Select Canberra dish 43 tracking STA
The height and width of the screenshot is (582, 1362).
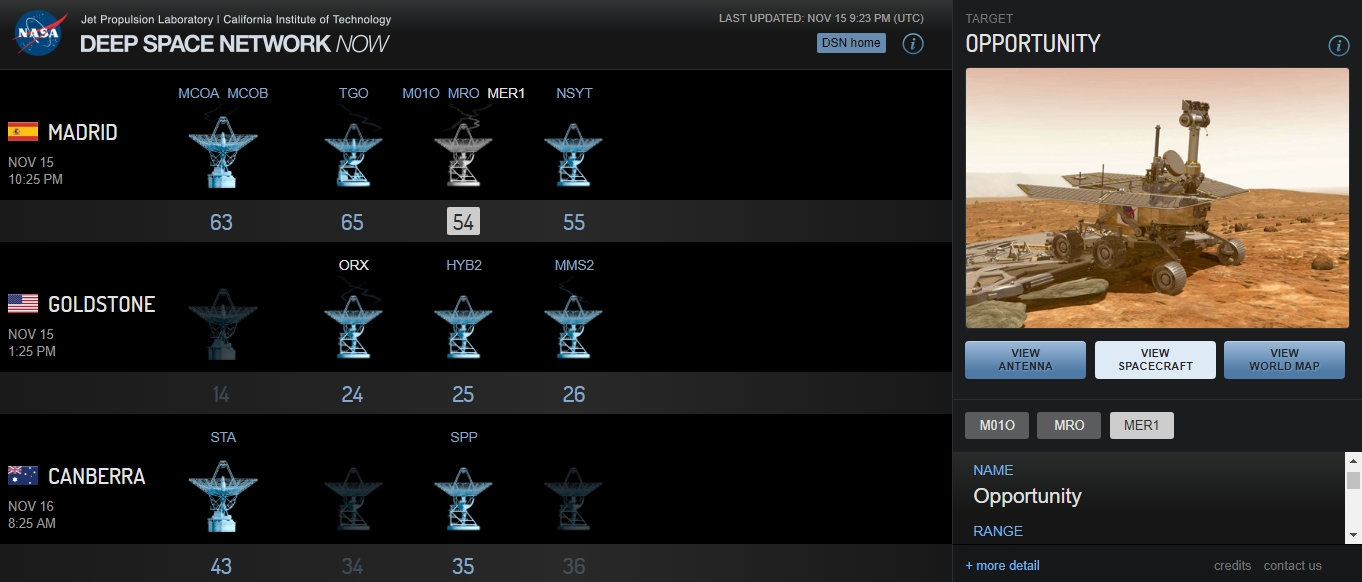(222, 495)
